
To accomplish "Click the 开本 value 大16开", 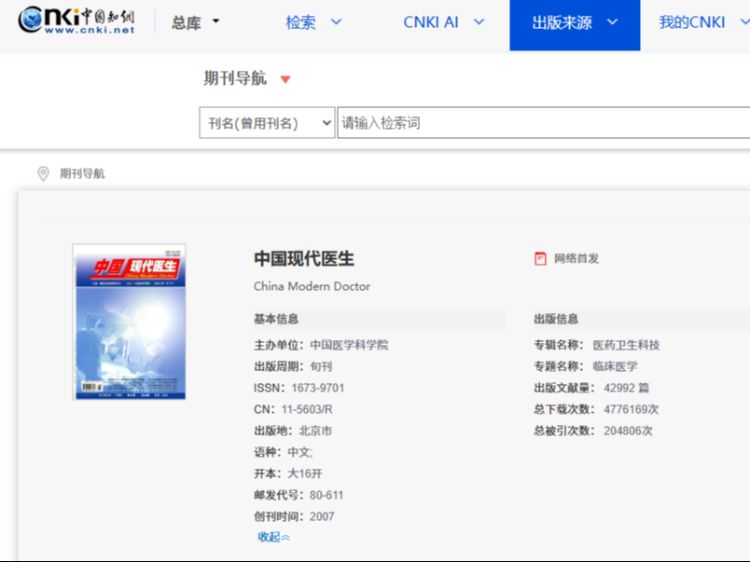I will click(305, 474).
